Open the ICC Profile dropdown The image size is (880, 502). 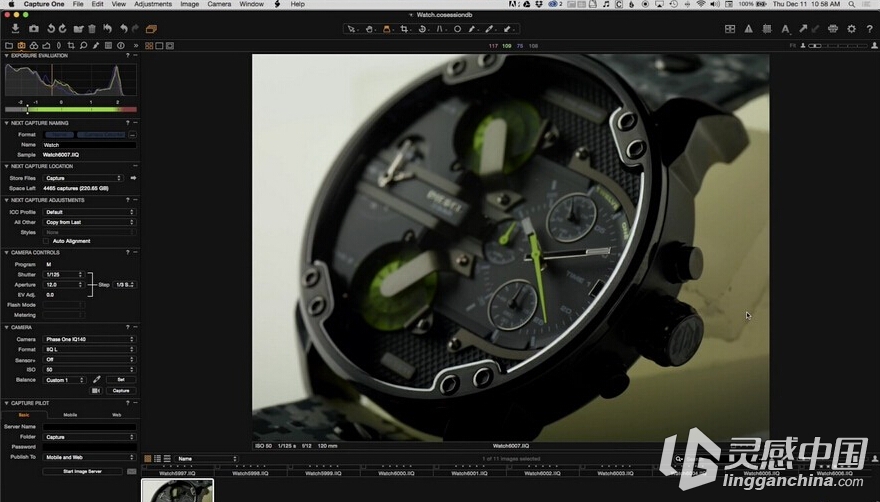click(x=89, y=212)
